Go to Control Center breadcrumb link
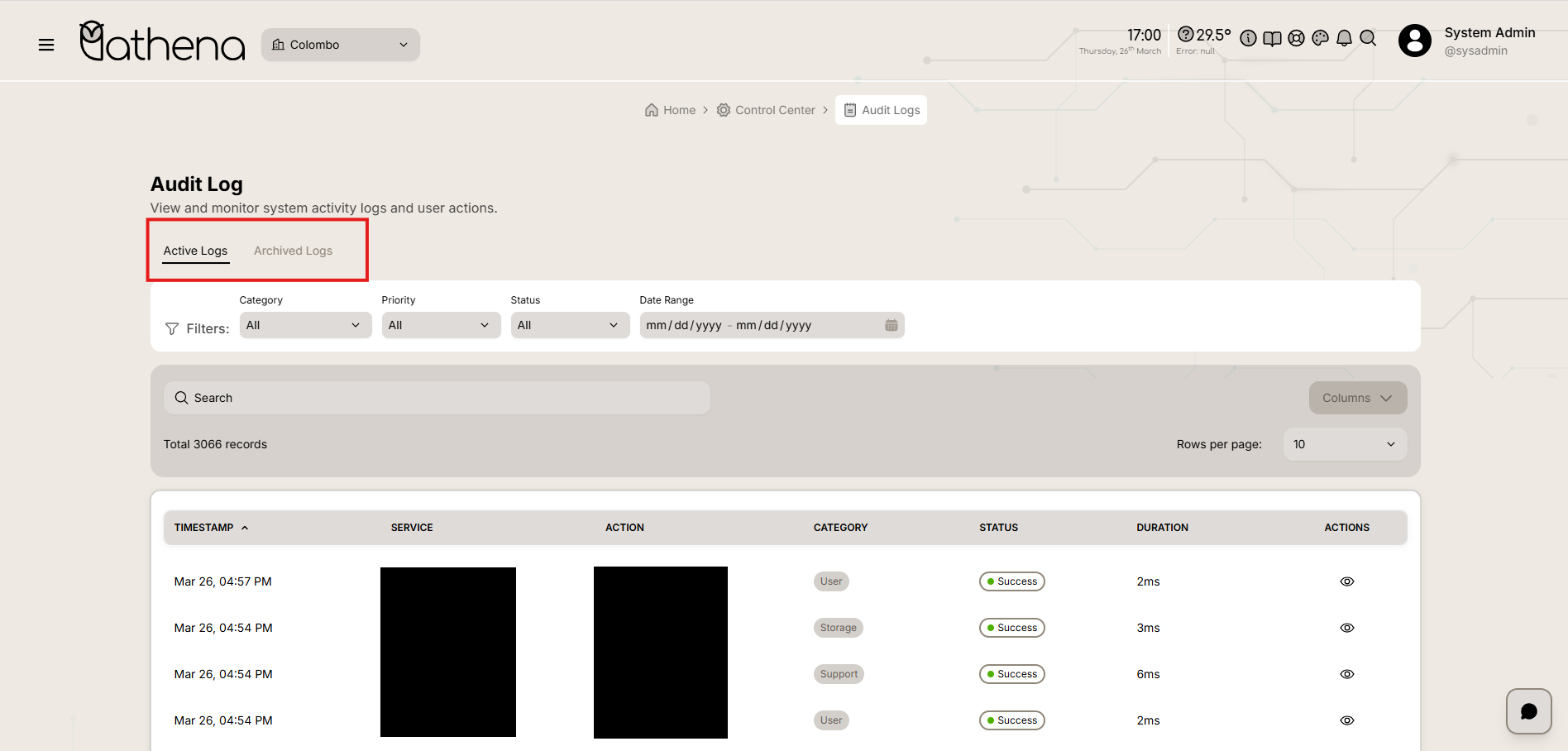 click(x=766, y=110)
